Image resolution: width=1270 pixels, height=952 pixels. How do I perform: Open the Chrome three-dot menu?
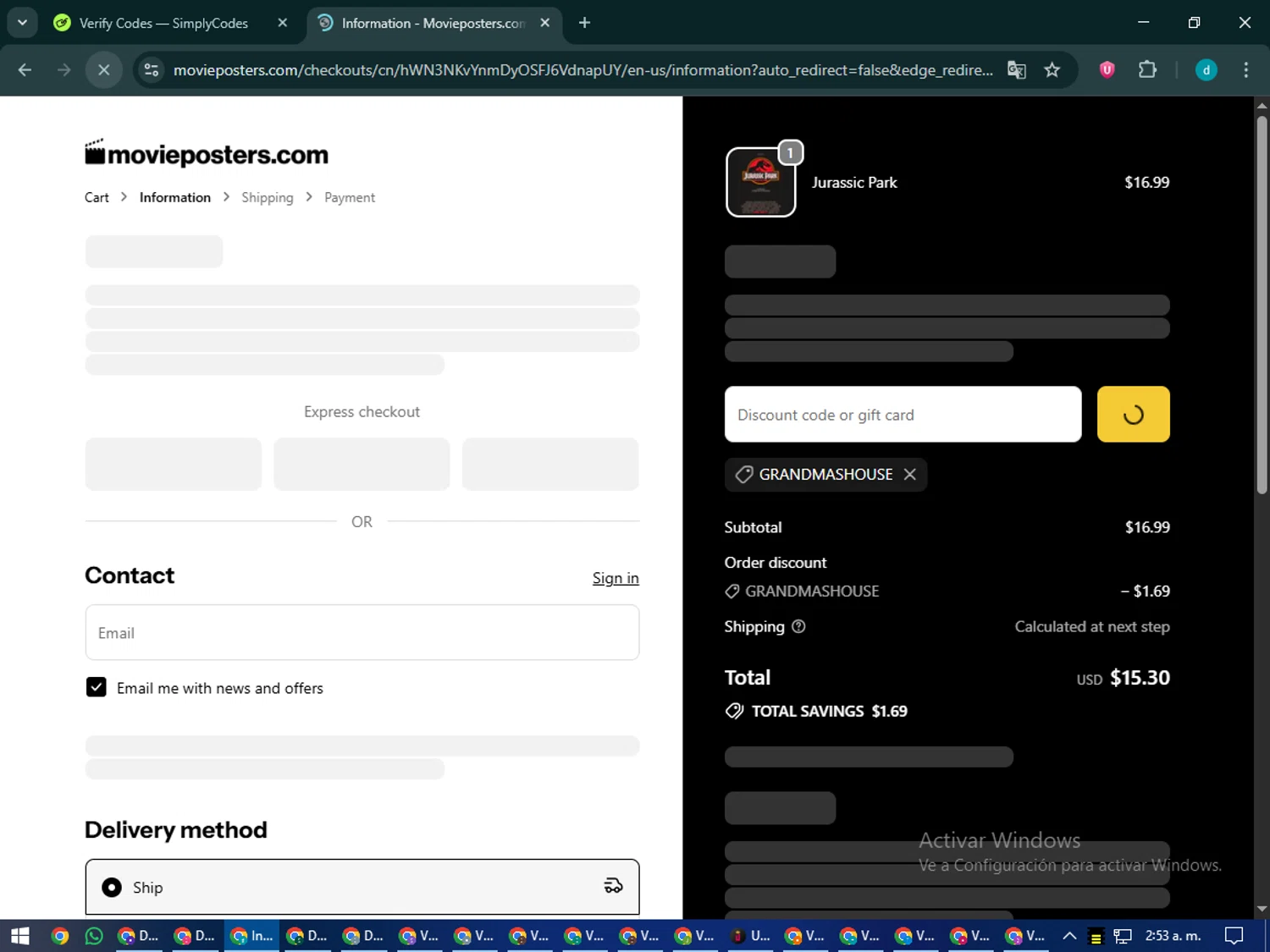pos(1245,70)
